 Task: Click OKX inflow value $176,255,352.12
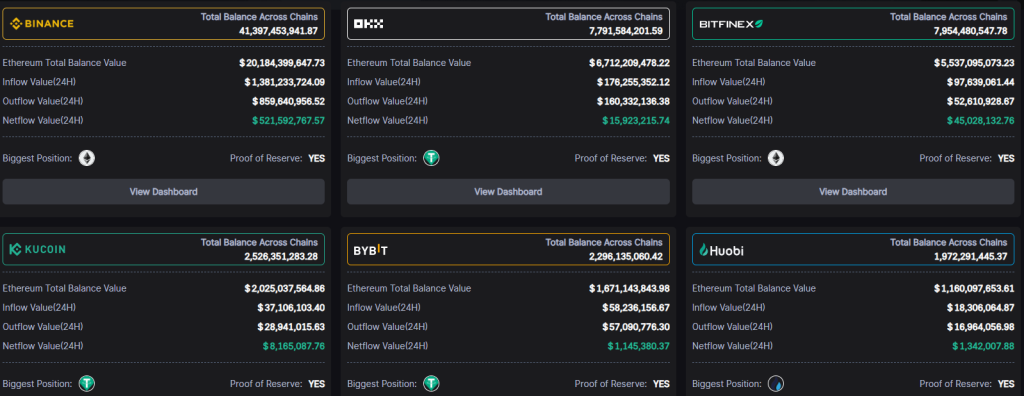[x=633, y=82]
